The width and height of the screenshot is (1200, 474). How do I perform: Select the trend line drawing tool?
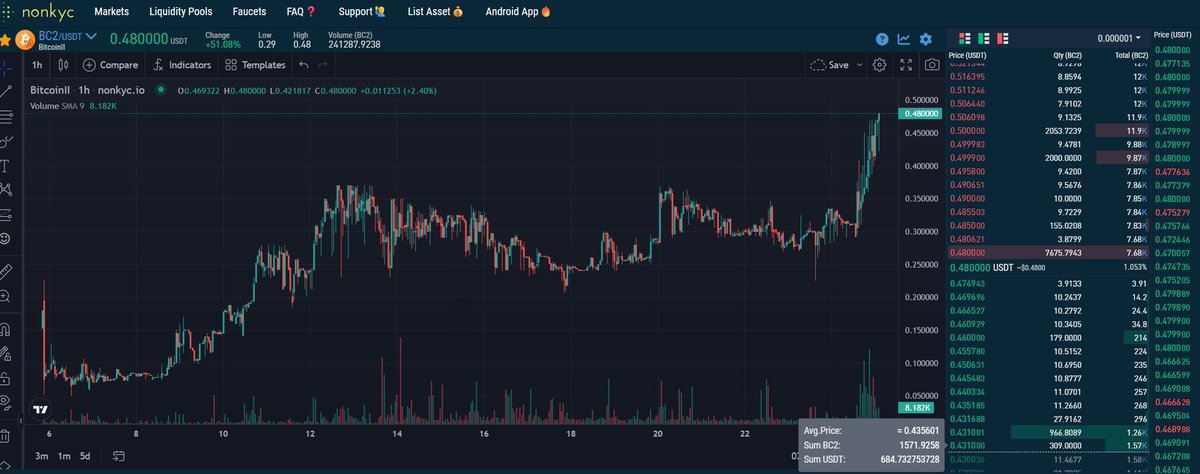pyautogui.click(x=6, y=91)
